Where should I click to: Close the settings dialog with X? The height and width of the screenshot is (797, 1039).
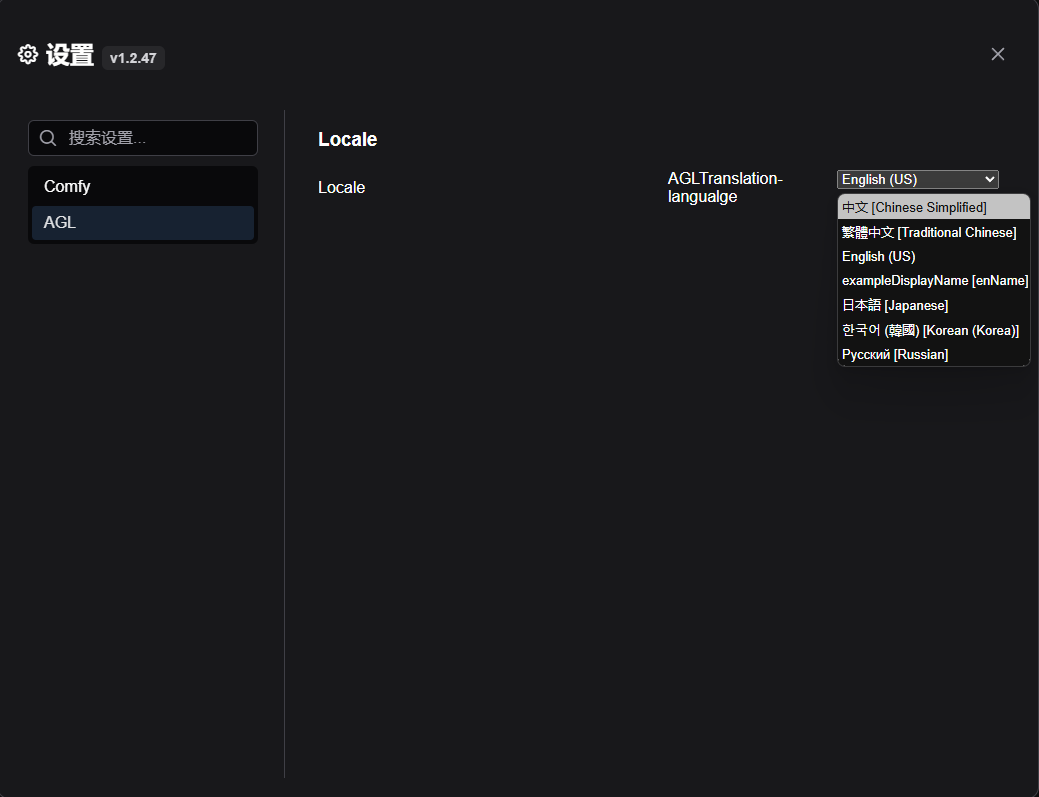[x=997, y=54]
